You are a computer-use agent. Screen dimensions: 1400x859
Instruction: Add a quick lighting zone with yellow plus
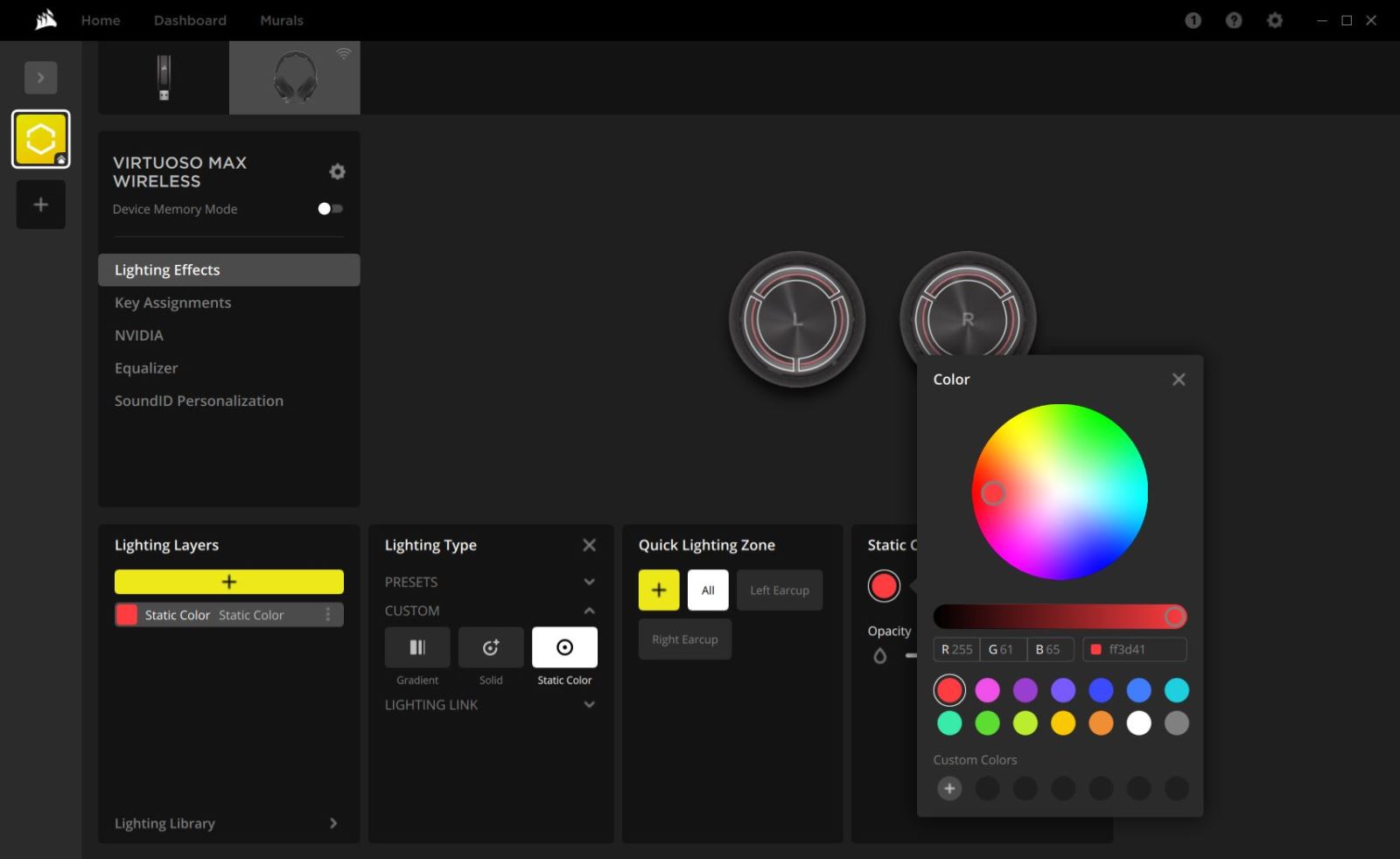(659, 590)
